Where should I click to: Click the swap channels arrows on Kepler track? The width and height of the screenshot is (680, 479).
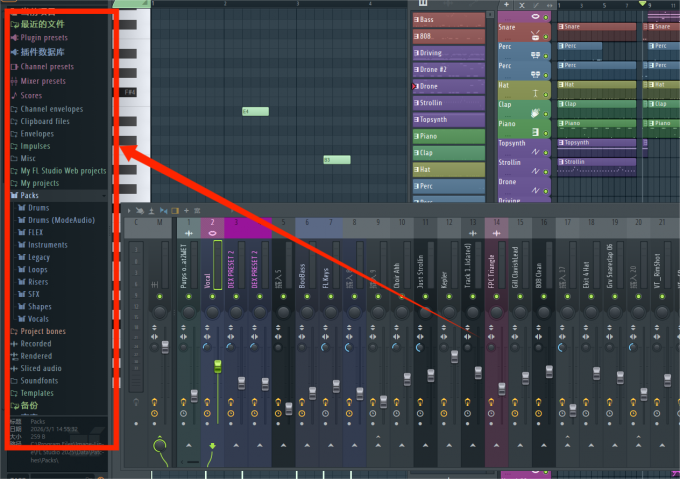pos(444,337)
